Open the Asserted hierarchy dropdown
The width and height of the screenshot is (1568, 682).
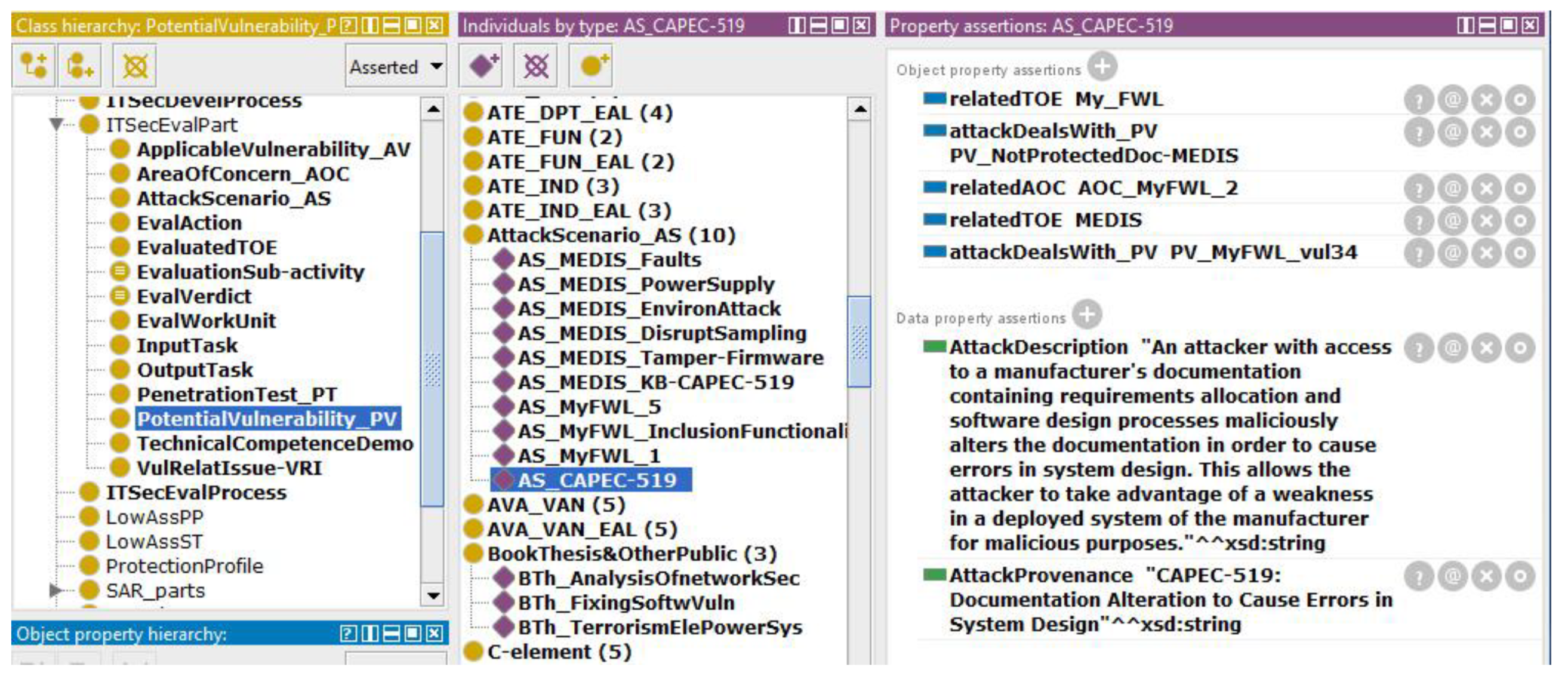pyautogui.click(x=396, y=66)
